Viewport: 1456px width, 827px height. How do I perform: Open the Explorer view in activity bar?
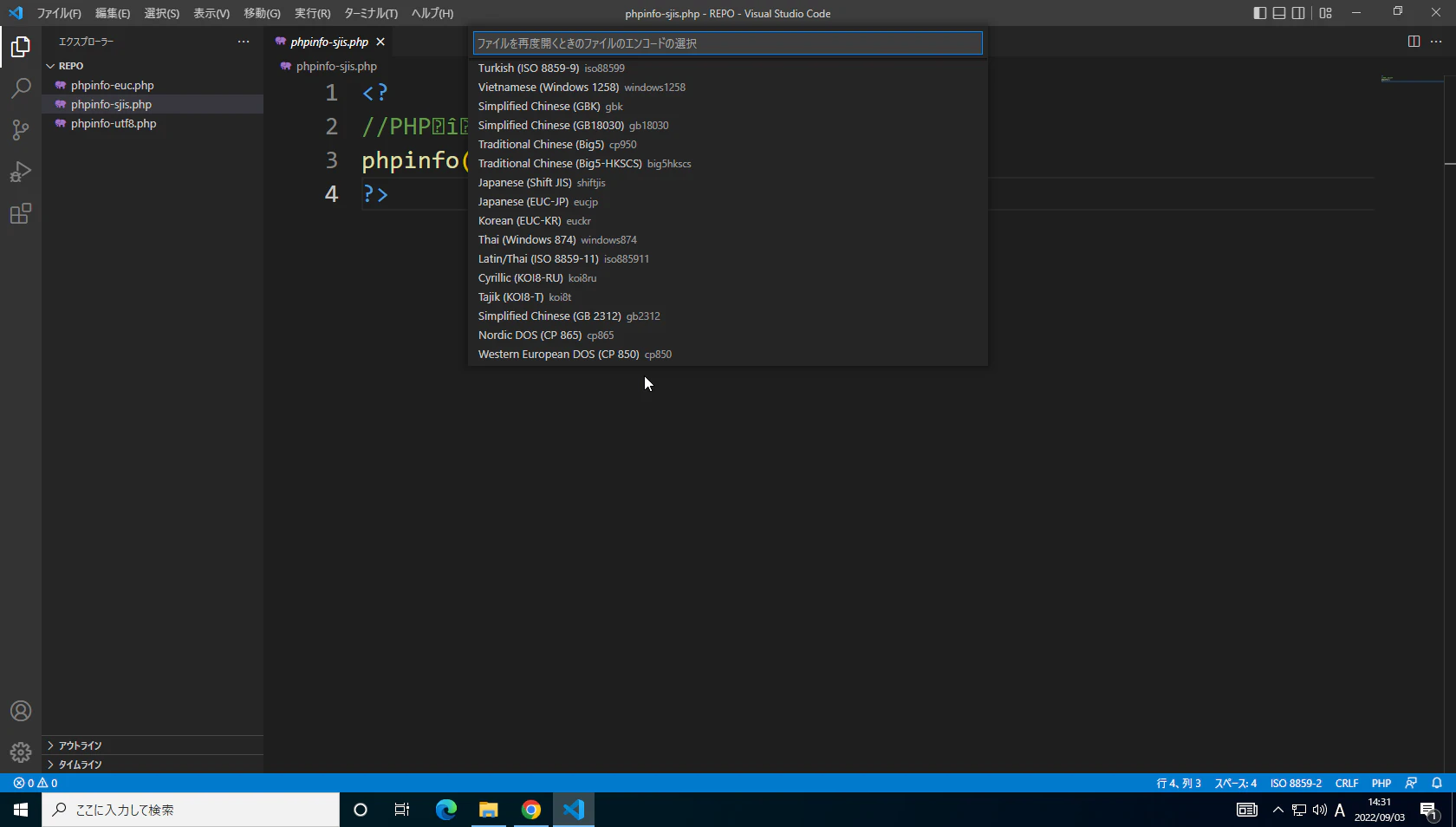21,46
